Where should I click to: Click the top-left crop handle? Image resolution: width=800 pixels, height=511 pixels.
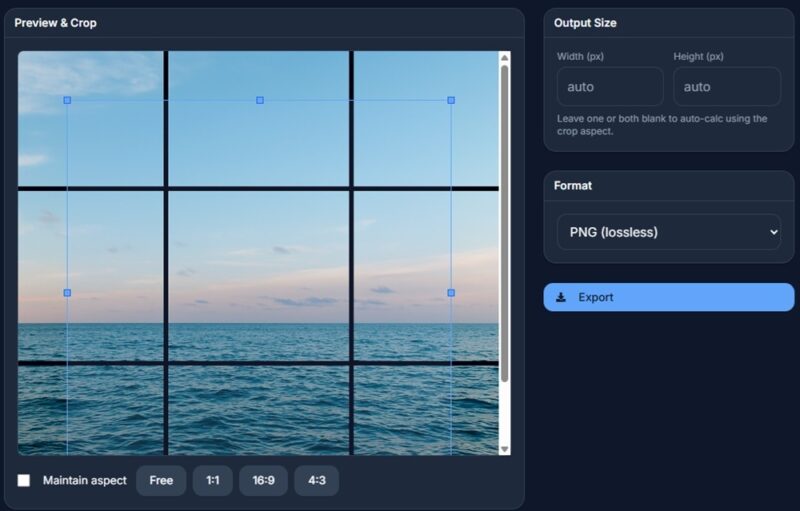(x=67, y=100)
